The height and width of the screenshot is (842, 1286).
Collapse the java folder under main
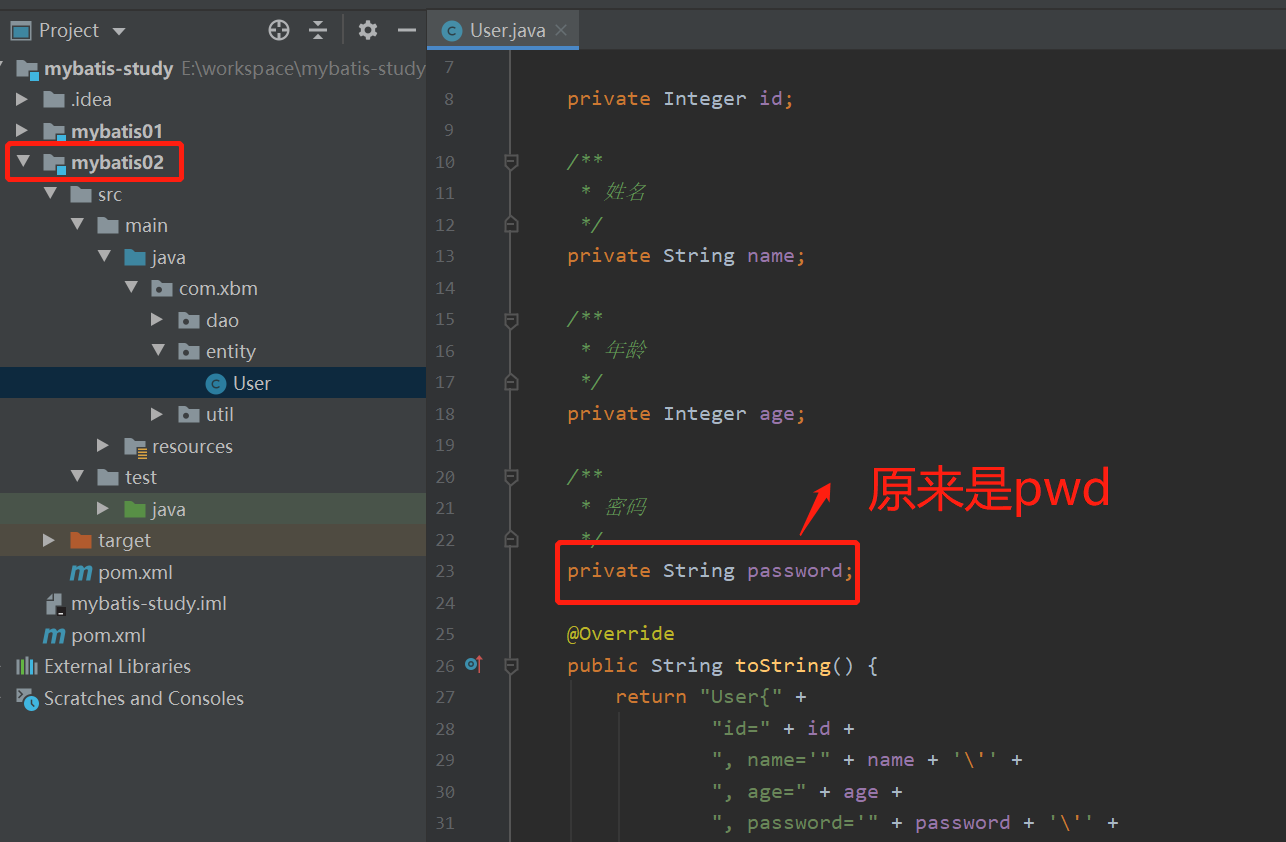(x=104, y=257)
